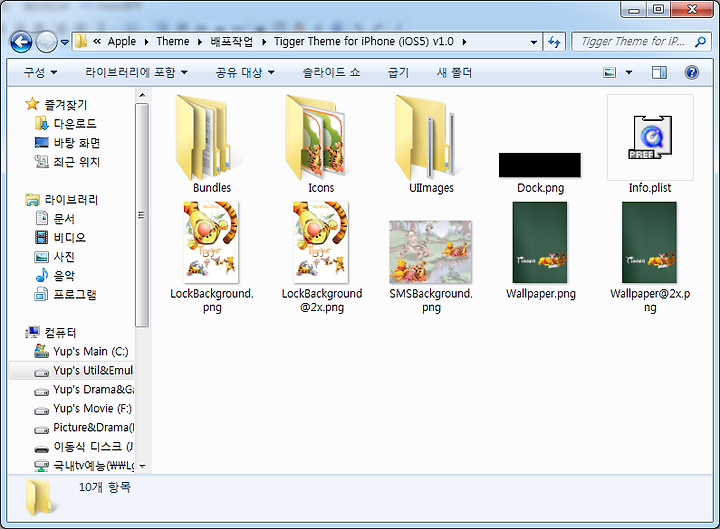Open 이동식 디스크 removable drive
The width and height of the screenshot is (720, 529).
84,446
